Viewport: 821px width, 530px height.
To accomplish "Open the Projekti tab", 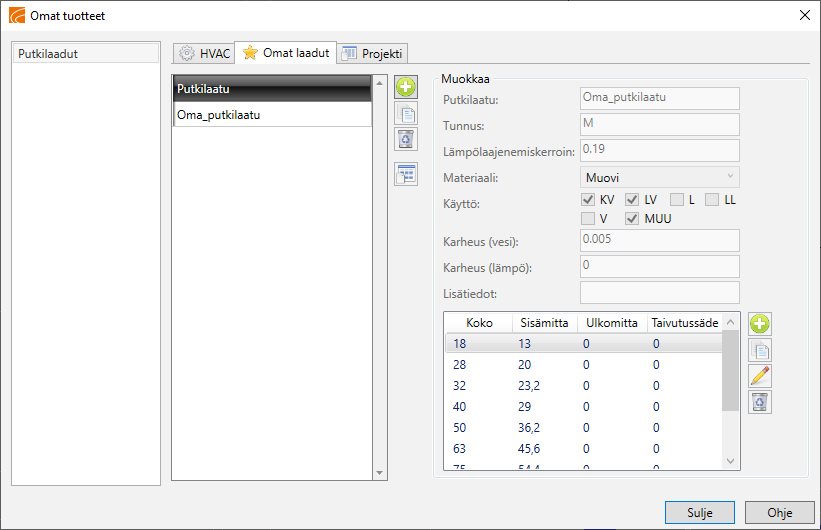I will pyautogui.click(x=373, y=53).
